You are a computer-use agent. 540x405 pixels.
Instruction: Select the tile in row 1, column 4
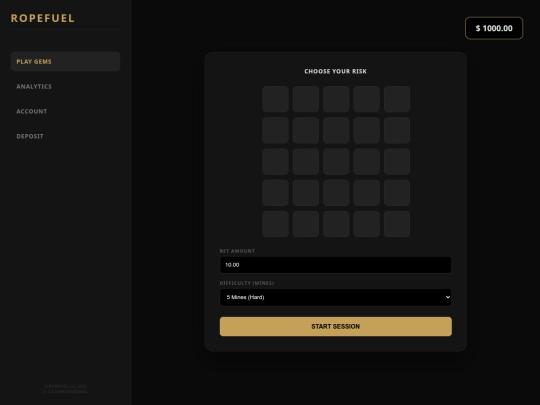click(x=366, y=99)
